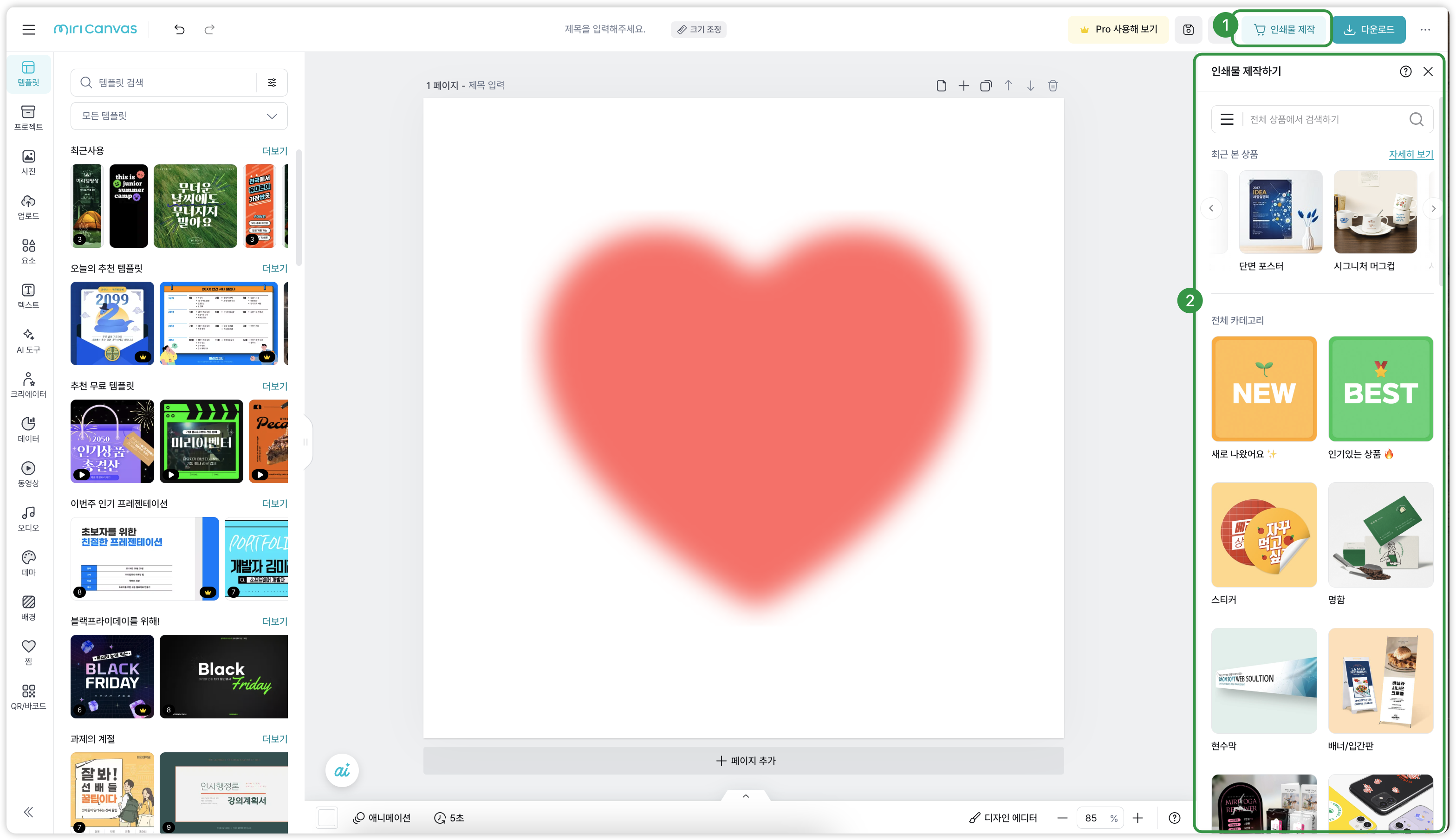Open the 업로드 (upload) sidebar panel

(x=28, y=207)
